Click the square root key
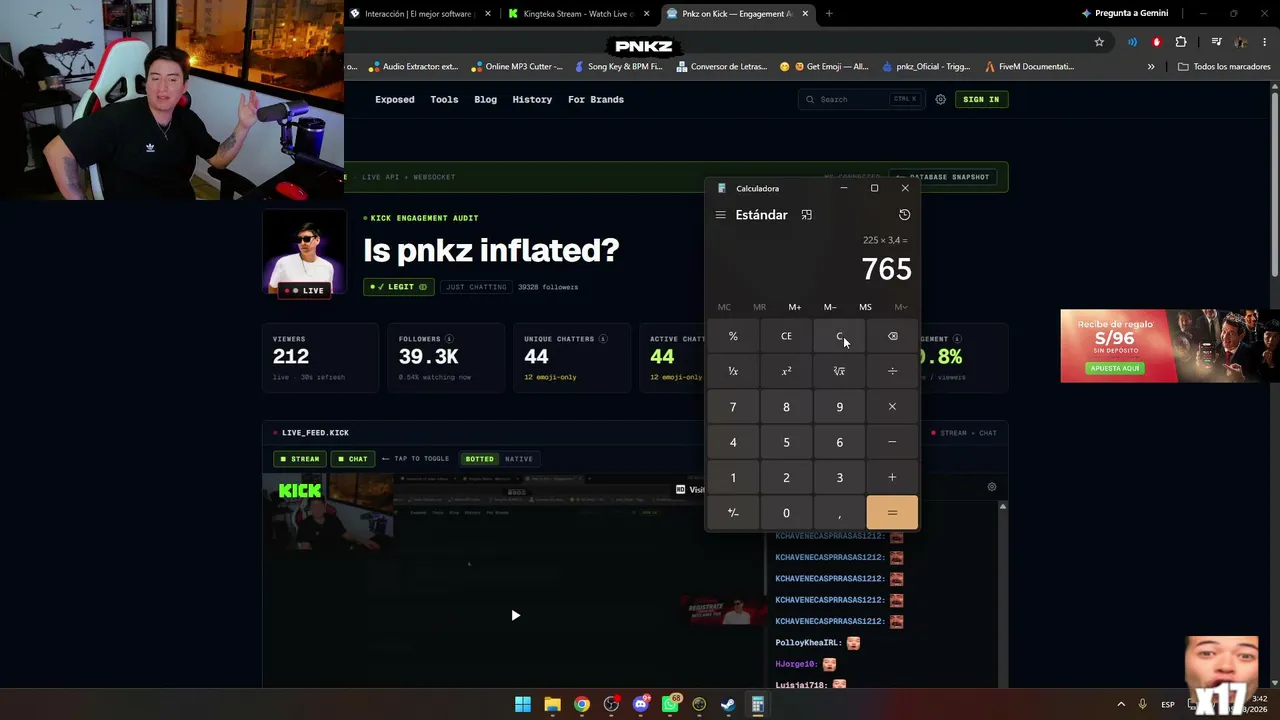Viewport: 1280px width, 720px height. click(839, 371)
